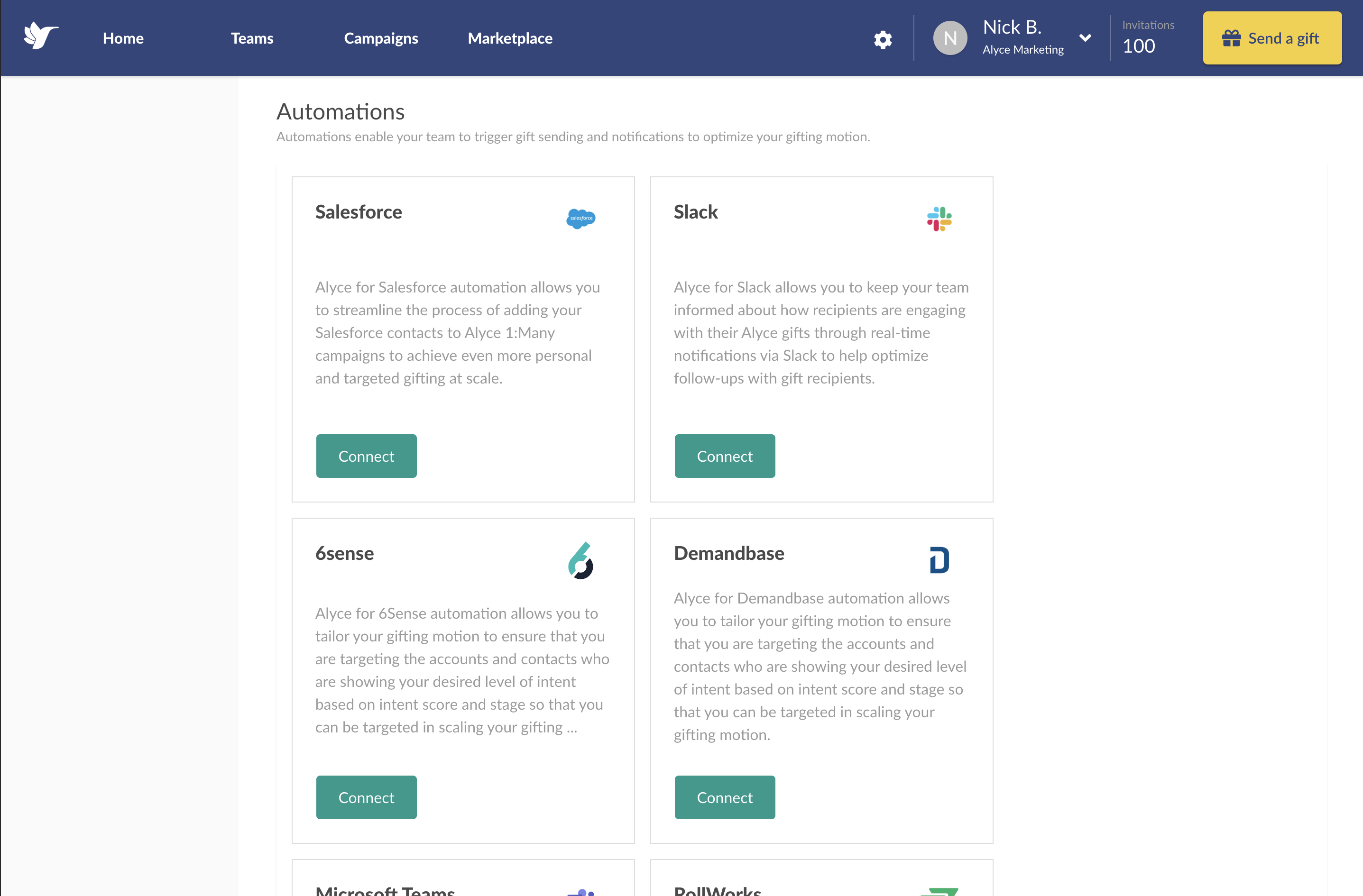Select the RollWorks card heading

(x=718, y=890)
